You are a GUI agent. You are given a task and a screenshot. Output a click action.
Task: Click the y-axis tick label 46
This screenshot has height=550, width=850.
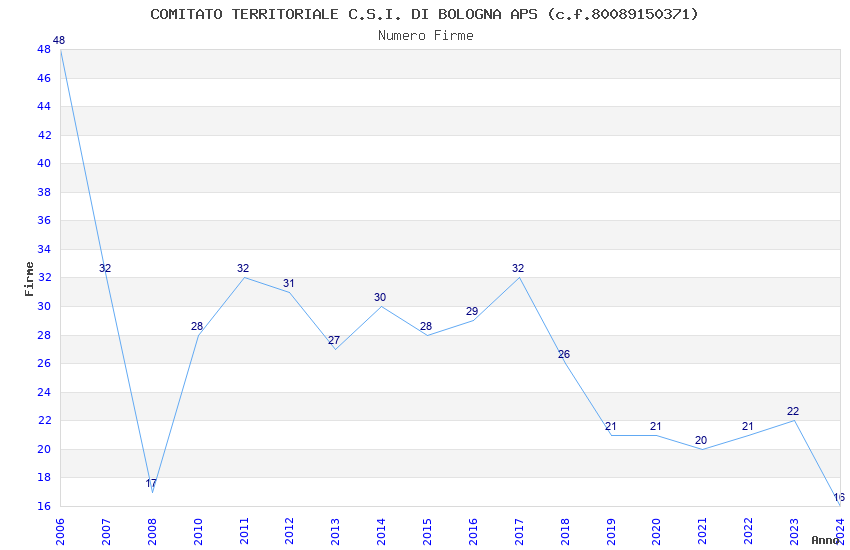[x=44, y=78]
